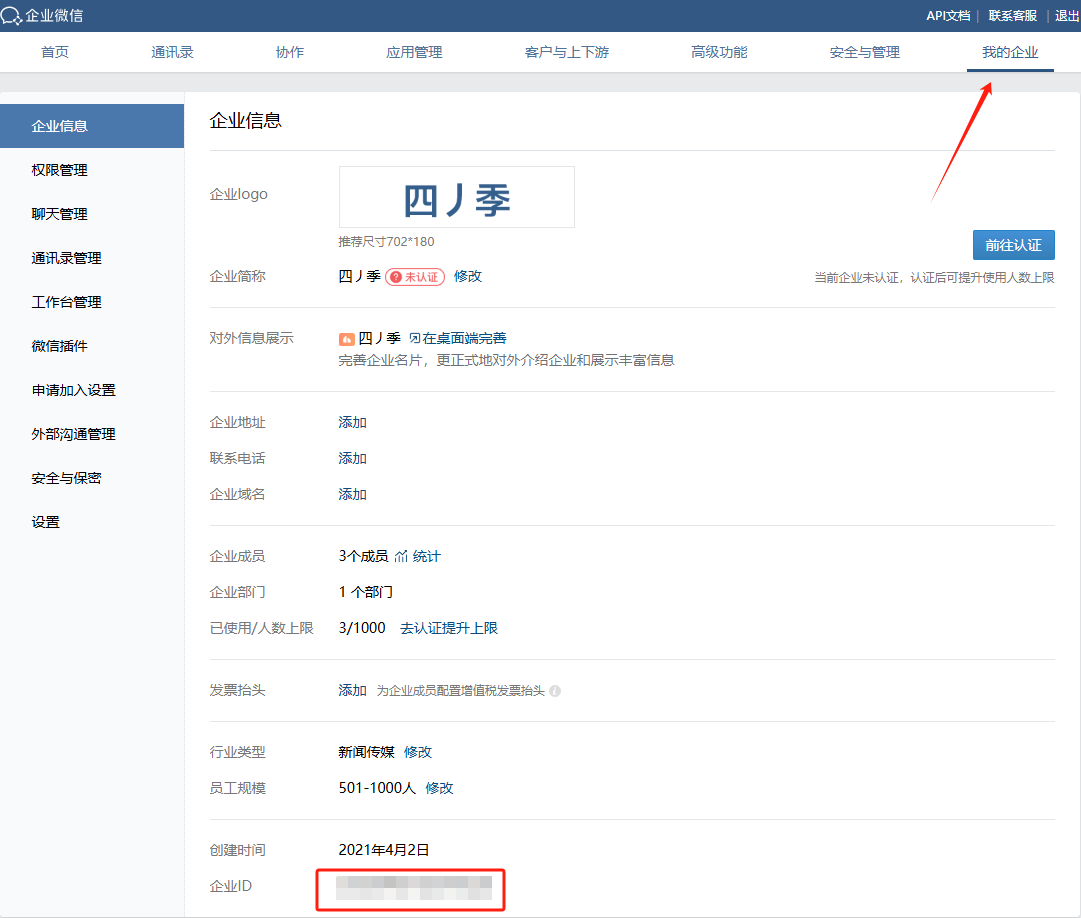This screenshot has width=1081, height=918.
Task: Switch to the 通讯录 tab
Action: [172, 52]
